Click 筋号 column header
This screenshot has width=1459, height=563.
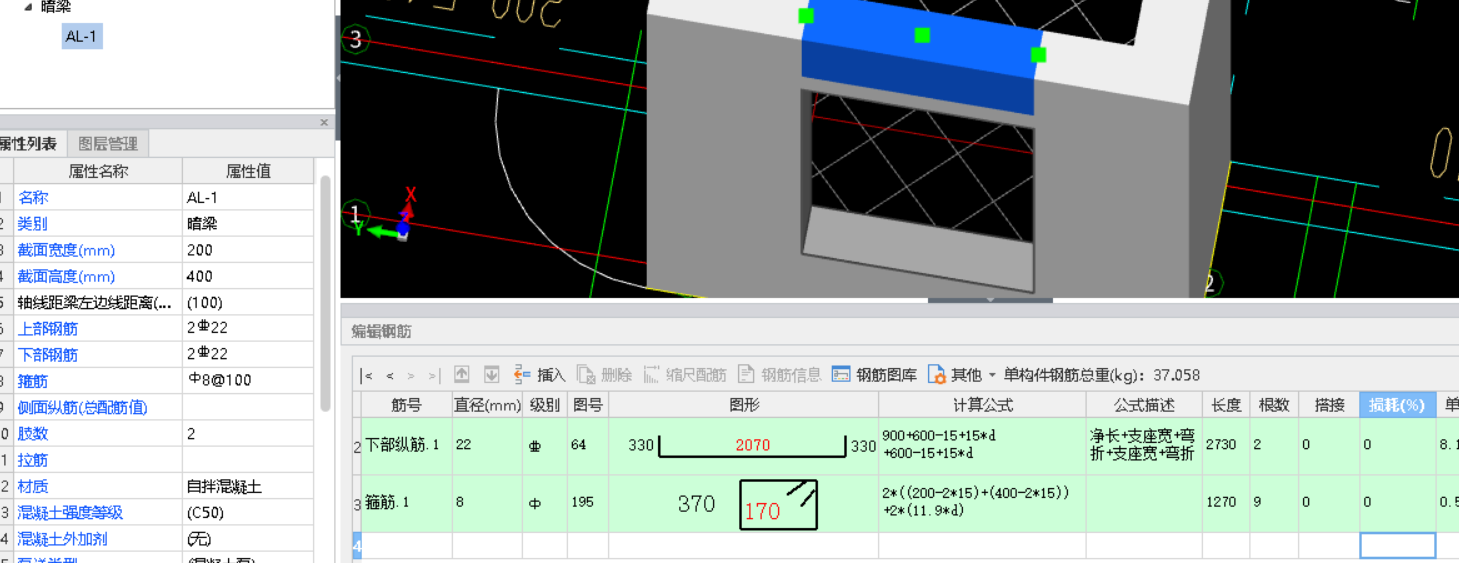coord(406,405)
